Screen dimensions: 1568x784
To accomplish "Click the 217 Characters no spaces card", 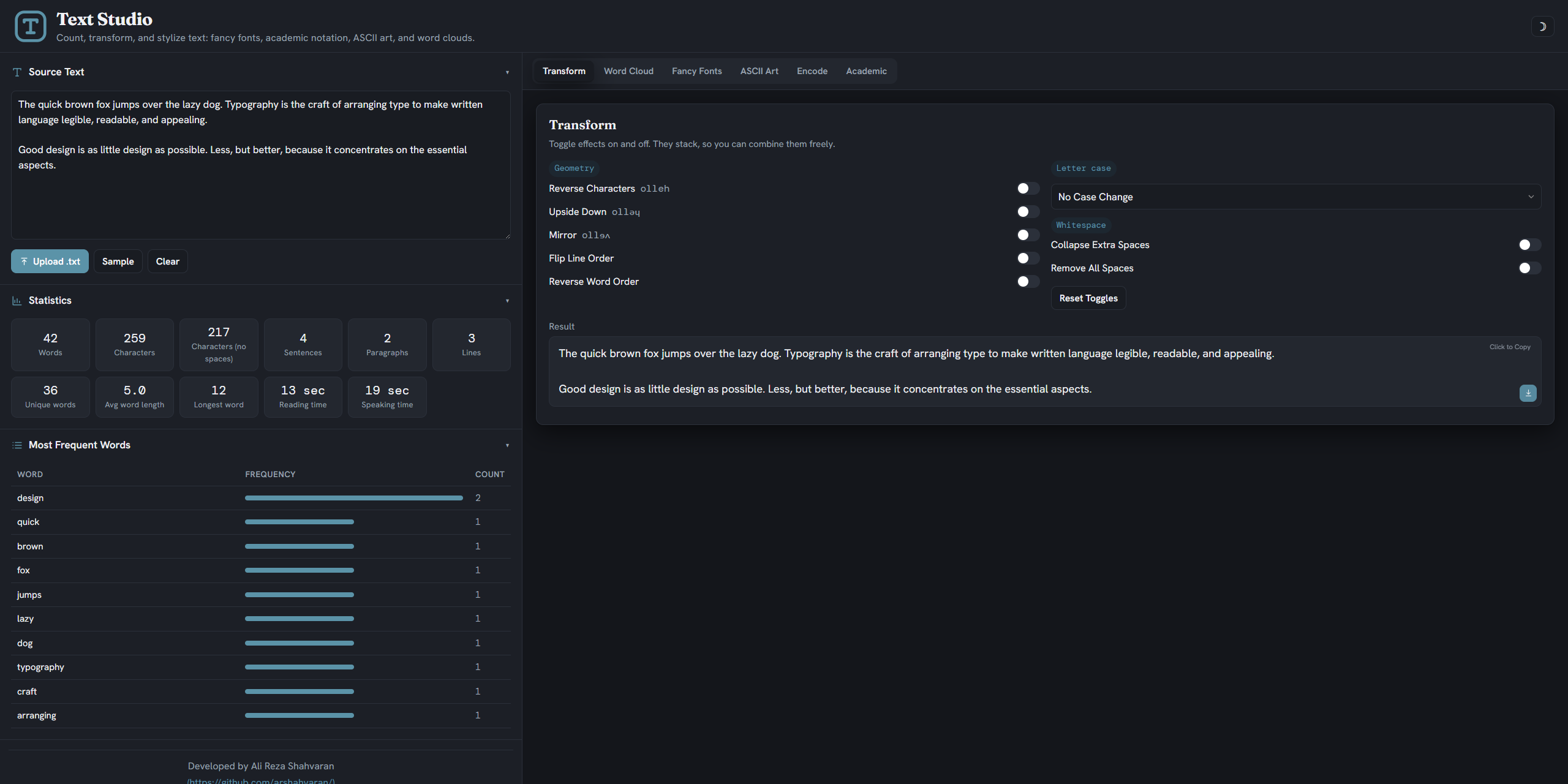I will (x=219, y=345).
